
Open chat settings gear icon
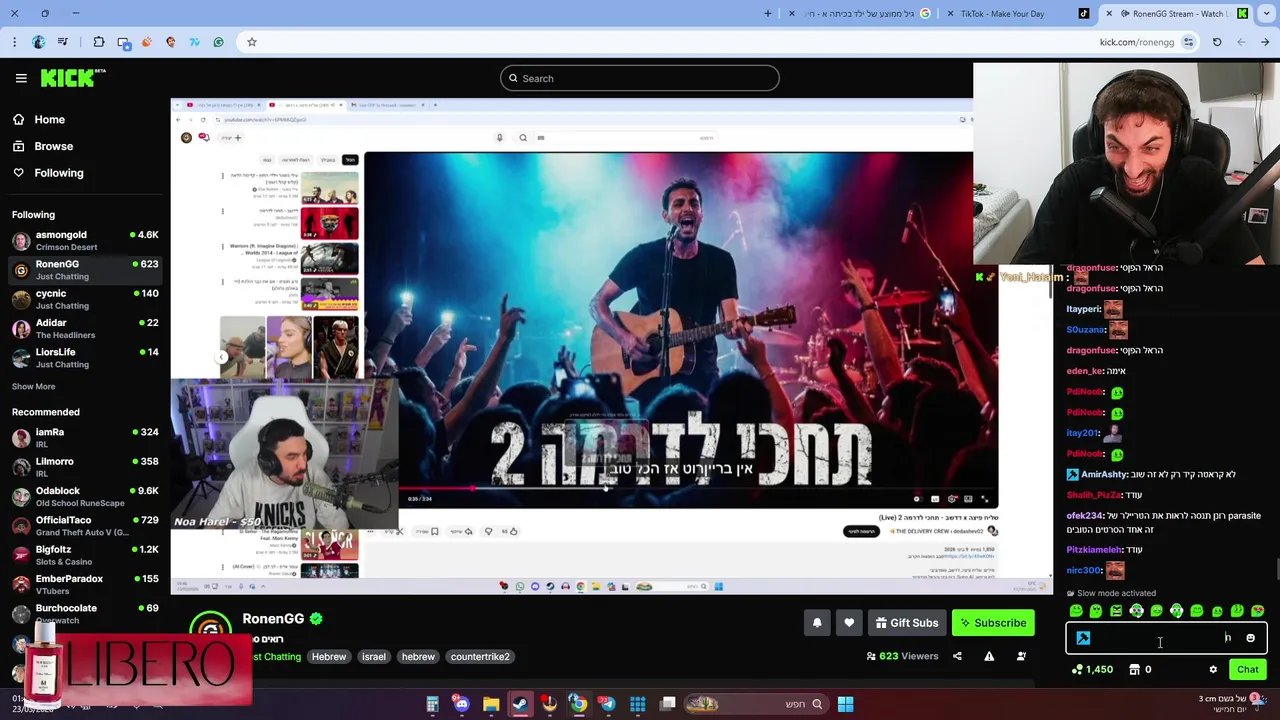[1213, 670]
